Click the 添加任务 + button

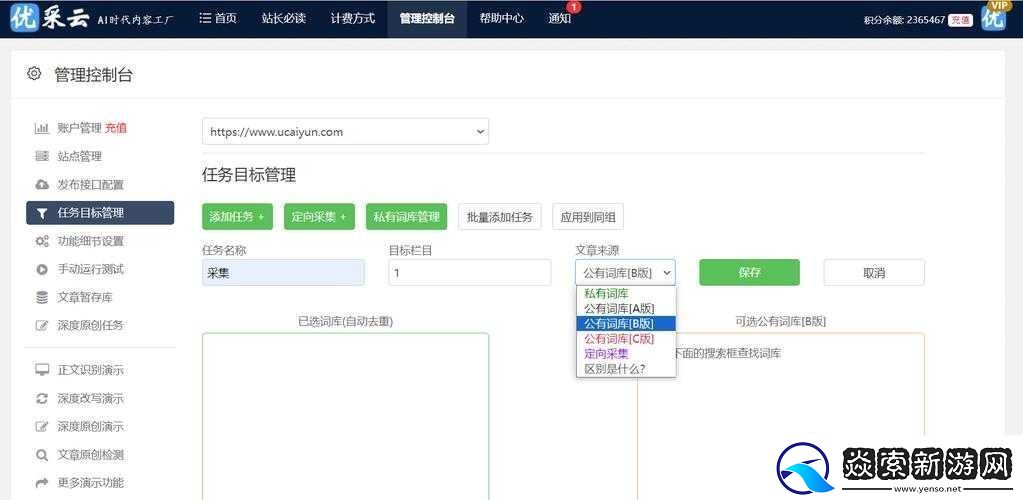click(237, 216)
